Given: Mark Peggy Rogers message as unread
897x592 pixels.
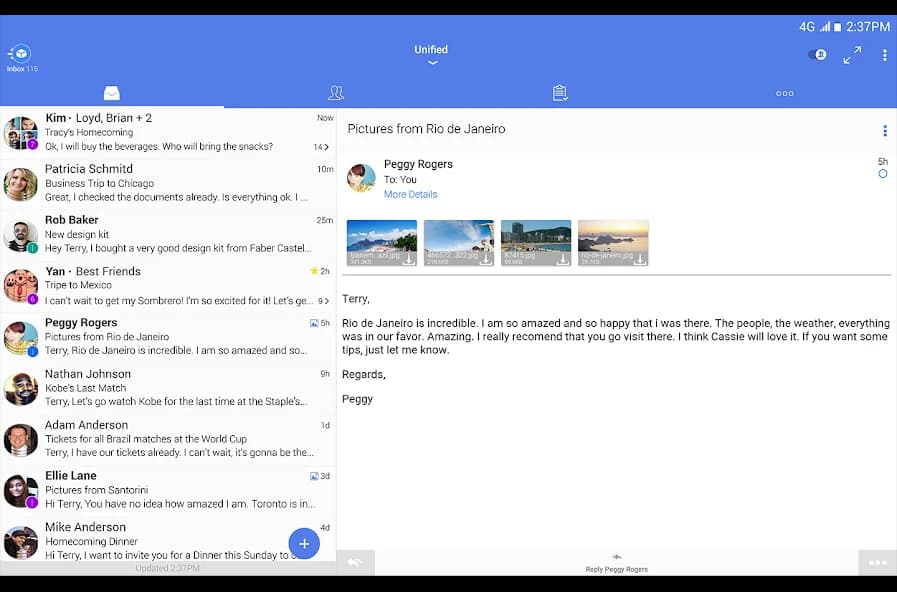Looking at the screenshot, I should 882,174.
